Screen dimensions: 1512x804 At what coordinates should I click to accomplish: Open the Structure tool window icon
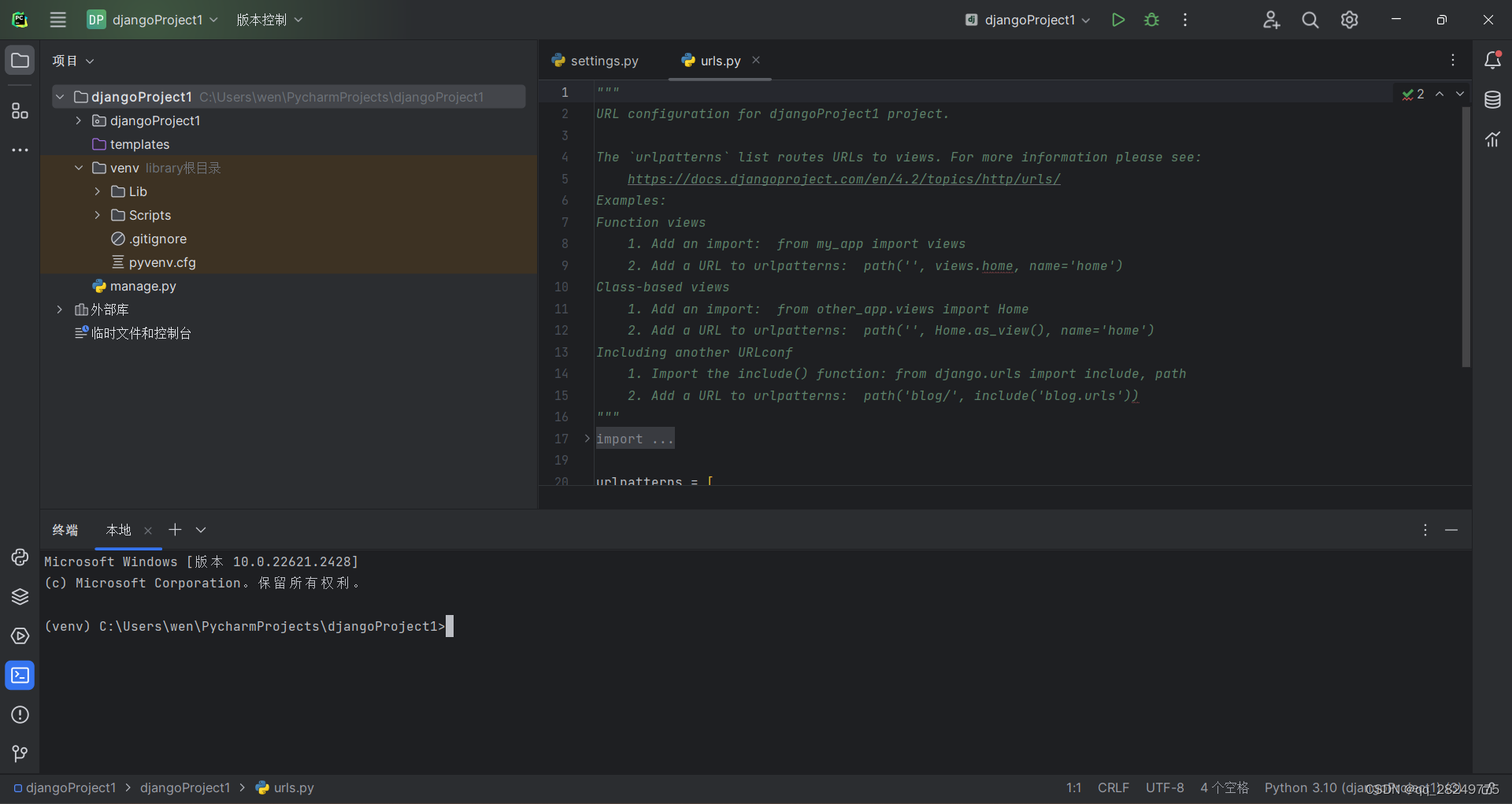20,110
